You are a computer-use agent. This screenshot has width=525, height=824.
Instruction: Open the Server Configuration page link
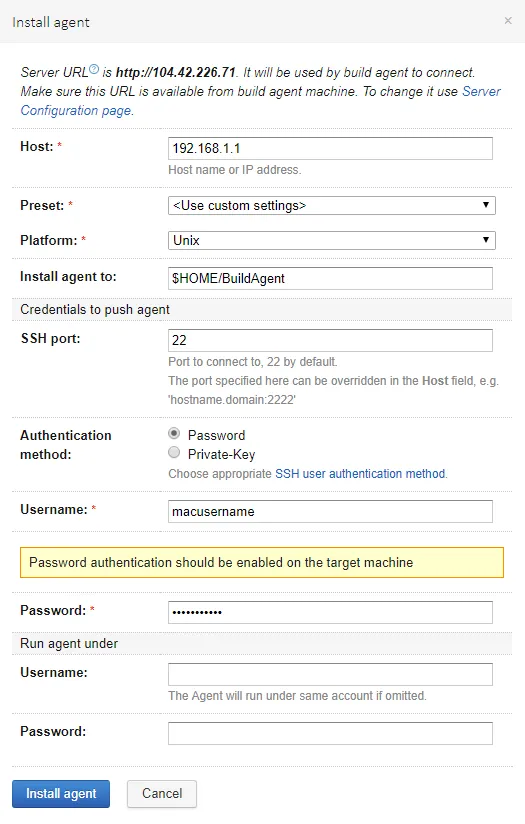(x=261, y=101)
